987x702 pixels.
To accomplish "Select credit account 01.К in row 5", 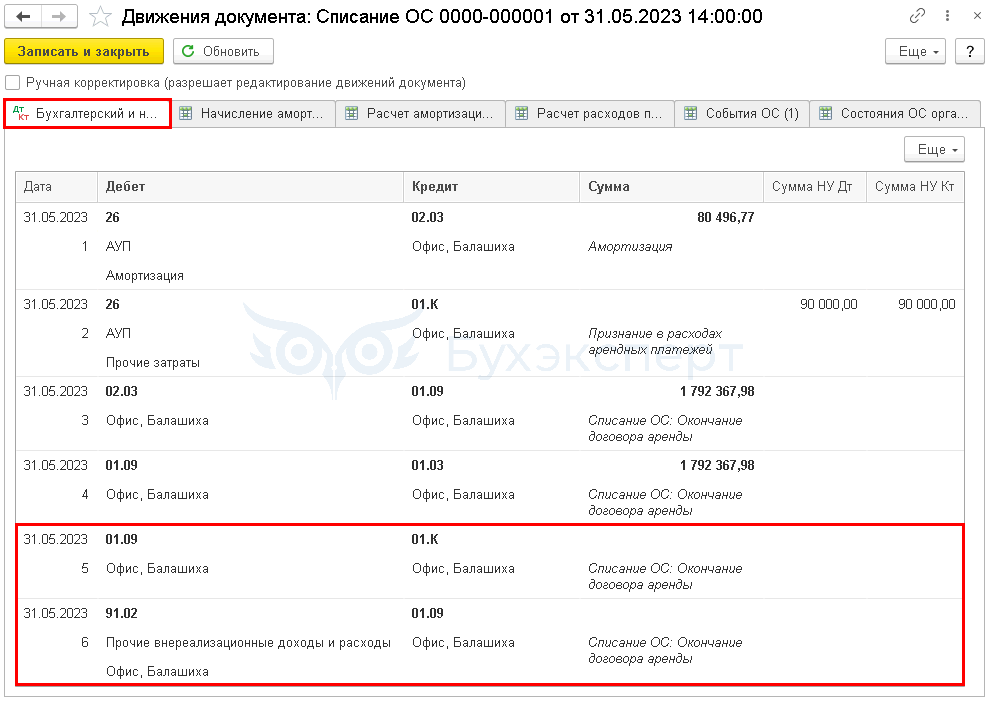I will point(425,540).
